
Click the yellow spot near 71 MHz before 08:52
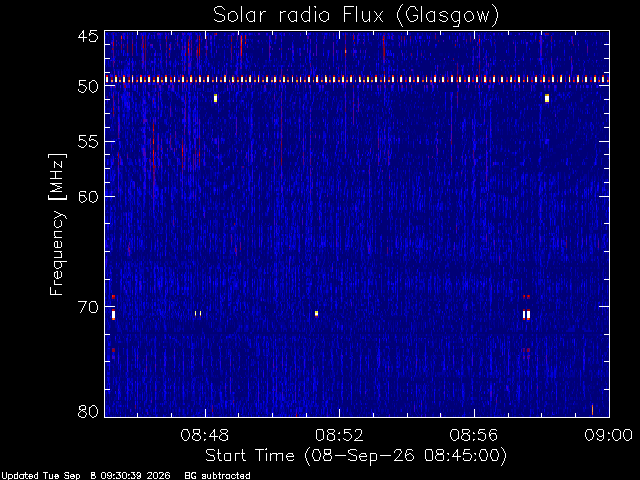click(x=316, y=313)
